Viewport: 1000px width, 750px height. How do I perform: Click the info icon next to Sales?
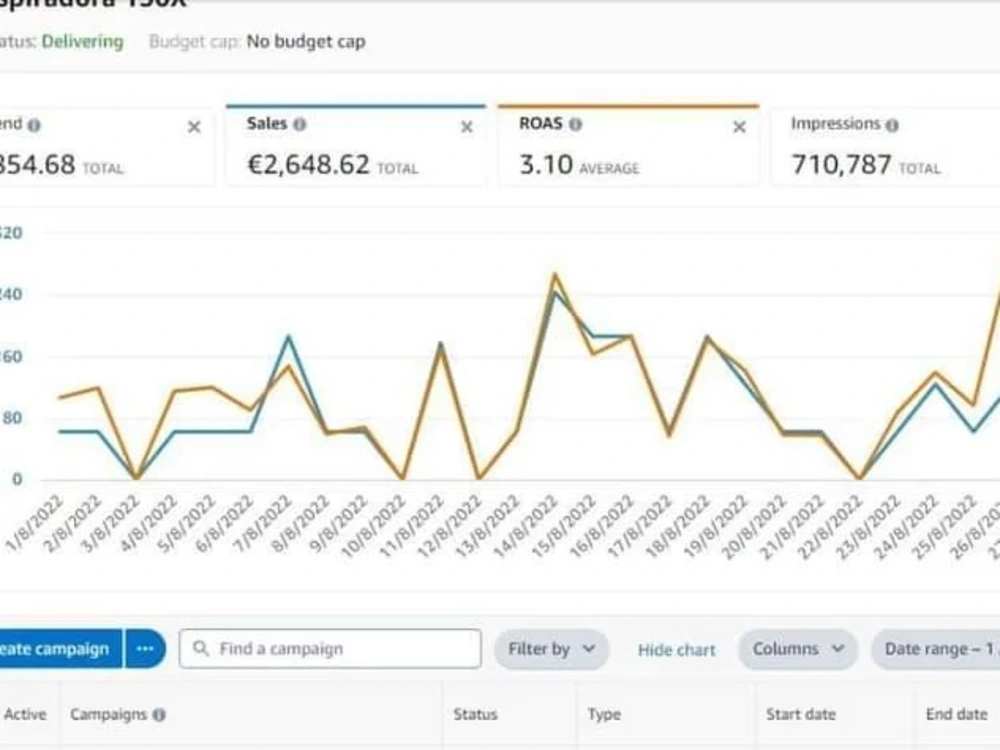[x=300, y=124]
